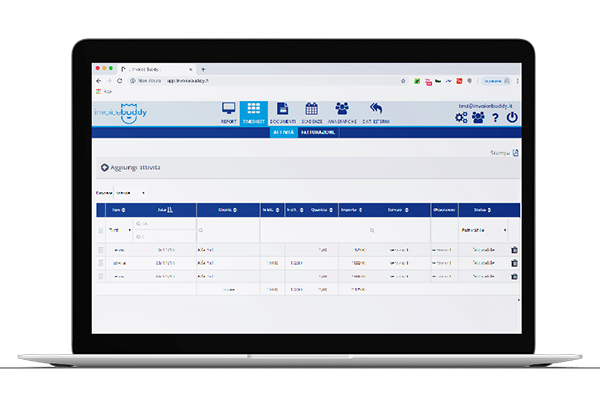Open the Tipo filter dropdown showing Tutti
Screen dimensions: 600x400
click(120, 230)
